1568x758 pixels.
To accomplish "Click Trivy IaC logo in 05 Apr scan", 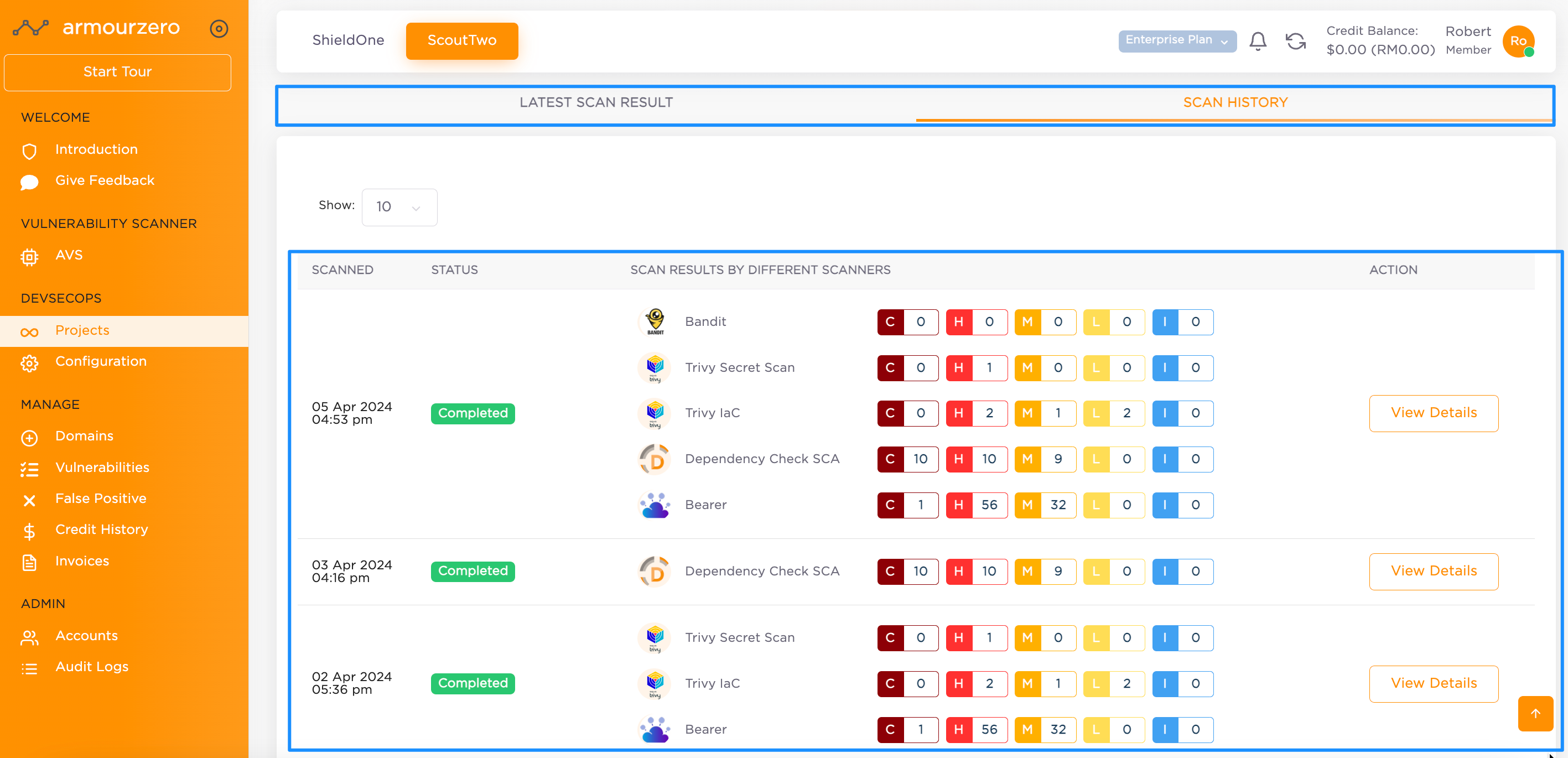I will 655,413.
